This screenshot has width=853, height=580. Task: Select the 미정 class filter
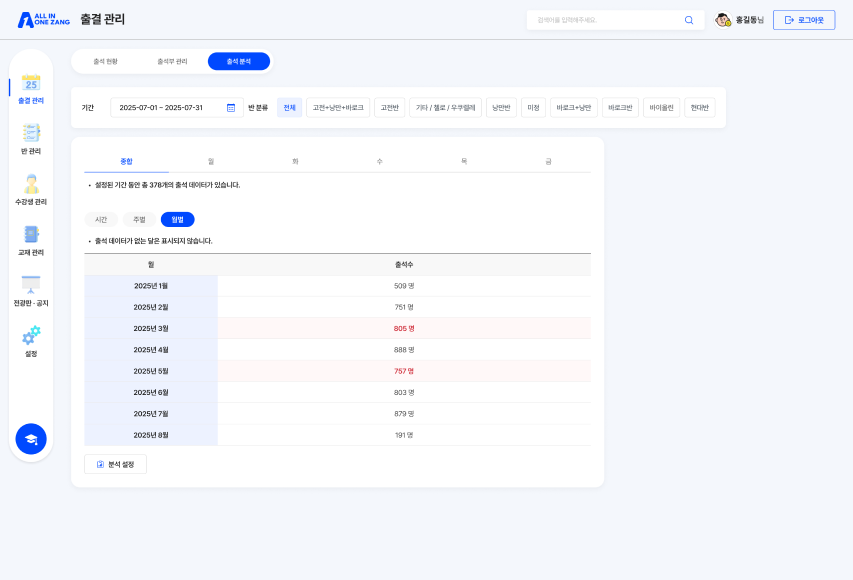(x=533, y=108)
